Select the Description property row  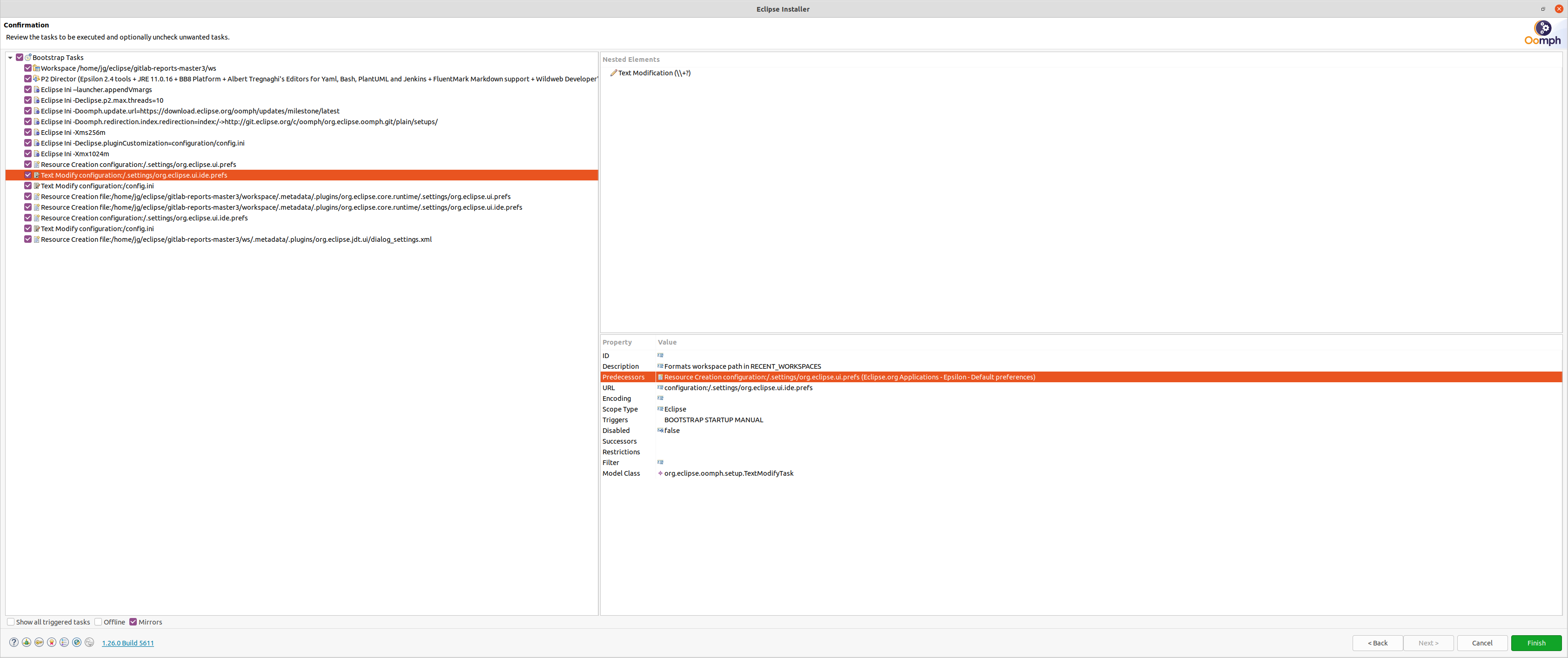pos(1081,366)
